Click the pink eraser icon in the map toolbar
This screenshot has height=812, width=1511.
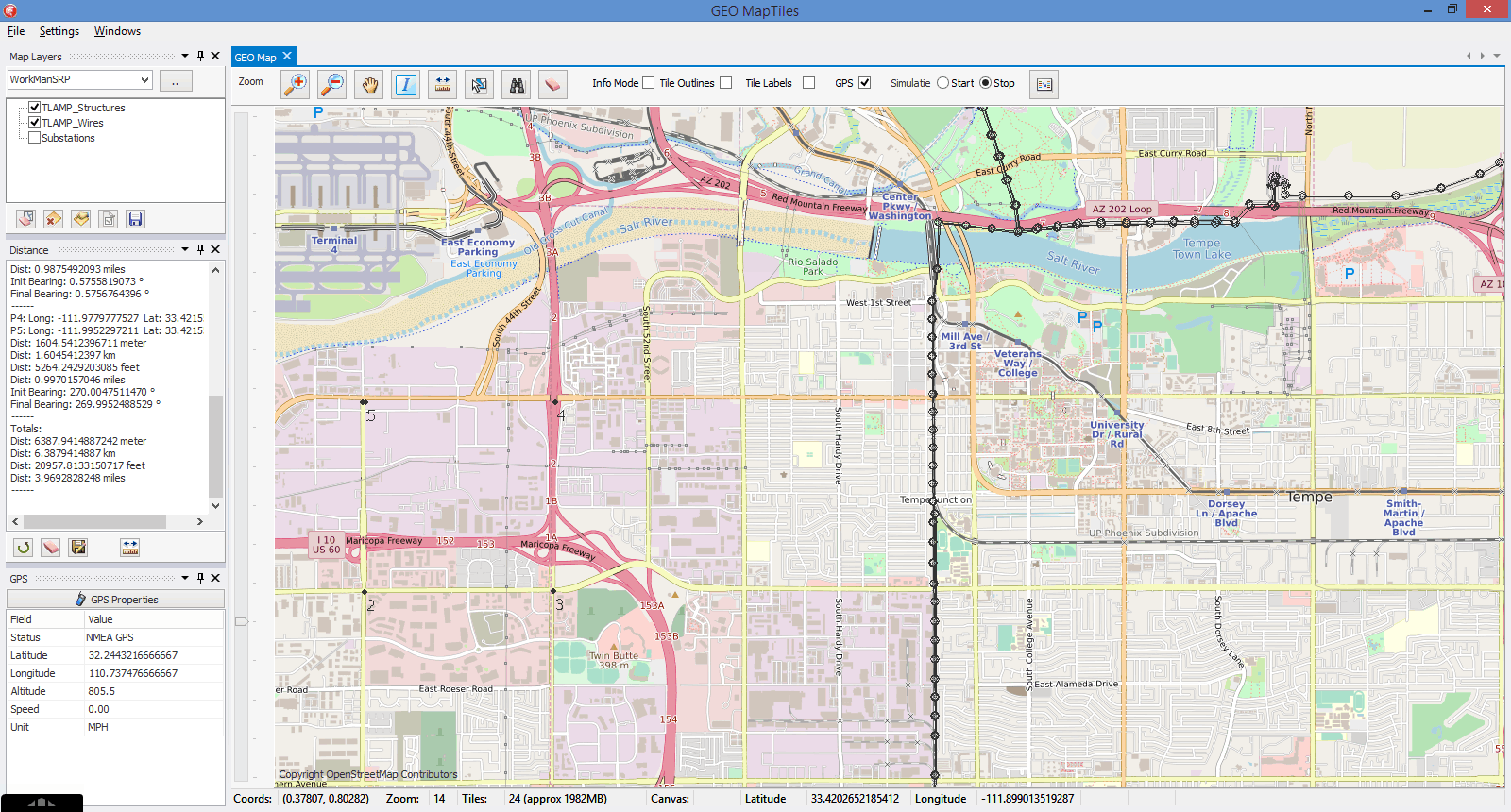[552, 85]
